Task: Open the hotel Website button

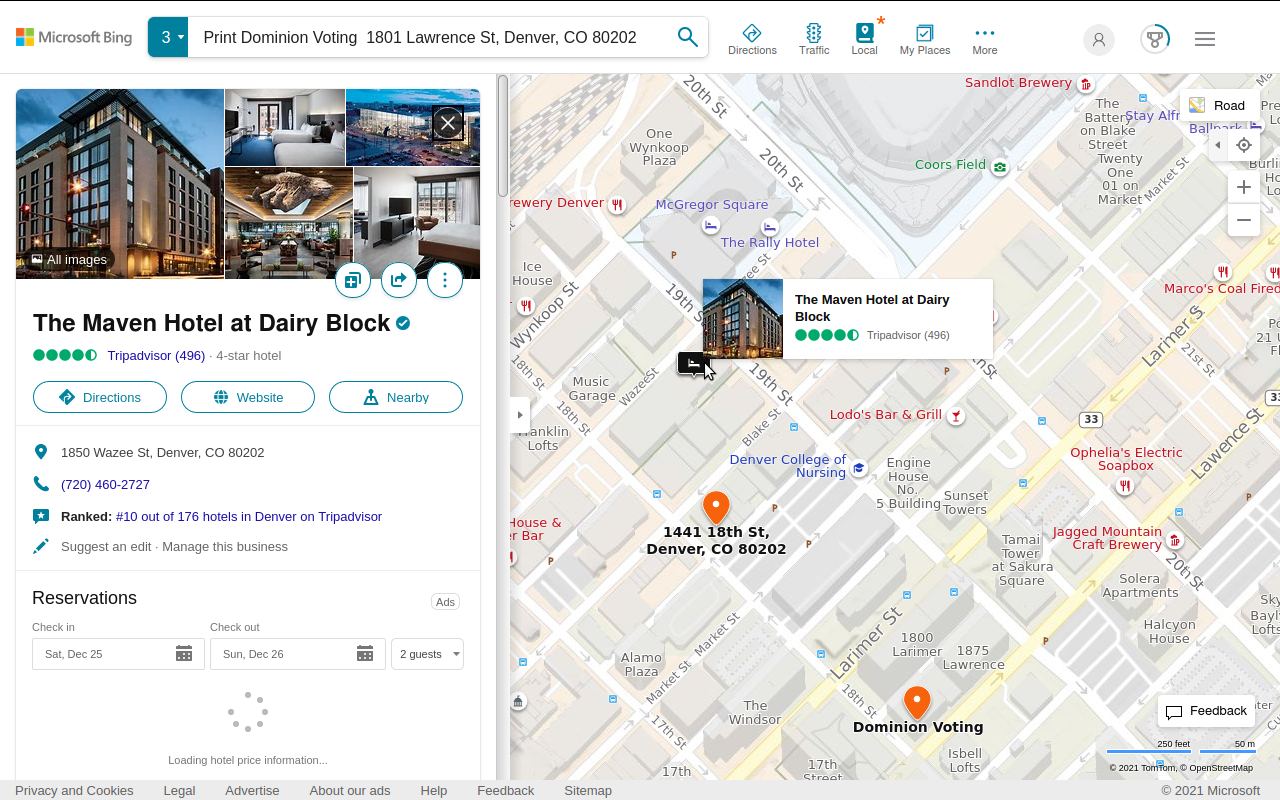Action: [248, 397]
